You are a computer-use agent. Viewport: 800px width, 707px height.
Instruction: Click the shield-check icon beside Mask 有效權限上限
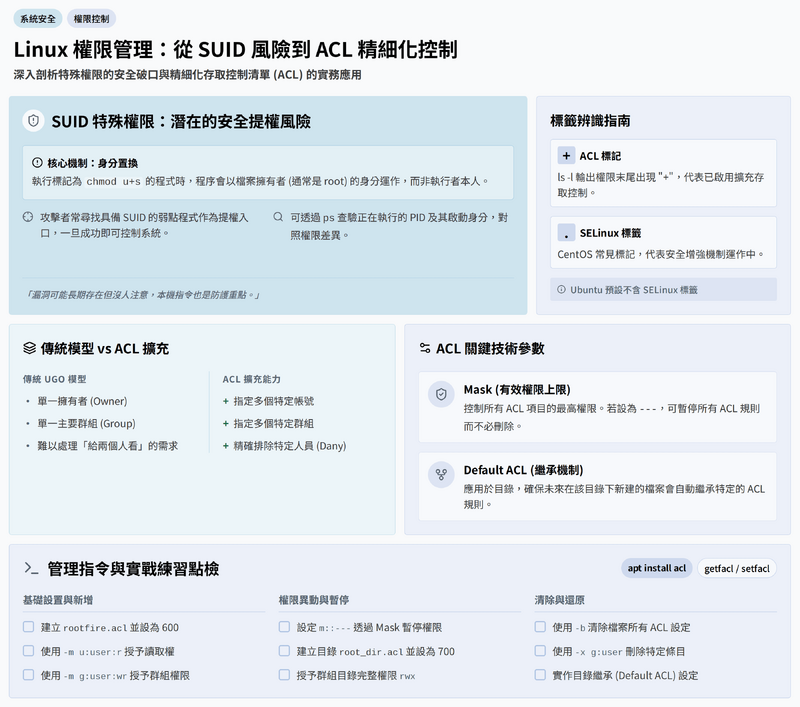click(441, 394)
